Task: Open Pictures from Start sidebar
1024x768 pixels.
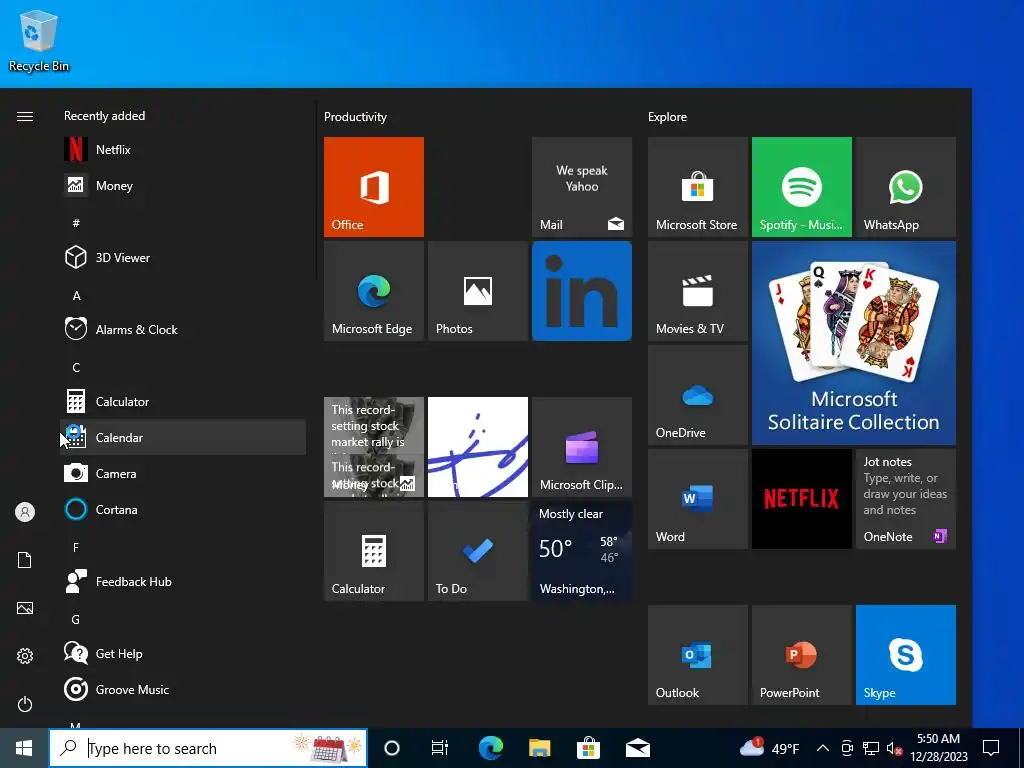Action: tap(25, 608)
